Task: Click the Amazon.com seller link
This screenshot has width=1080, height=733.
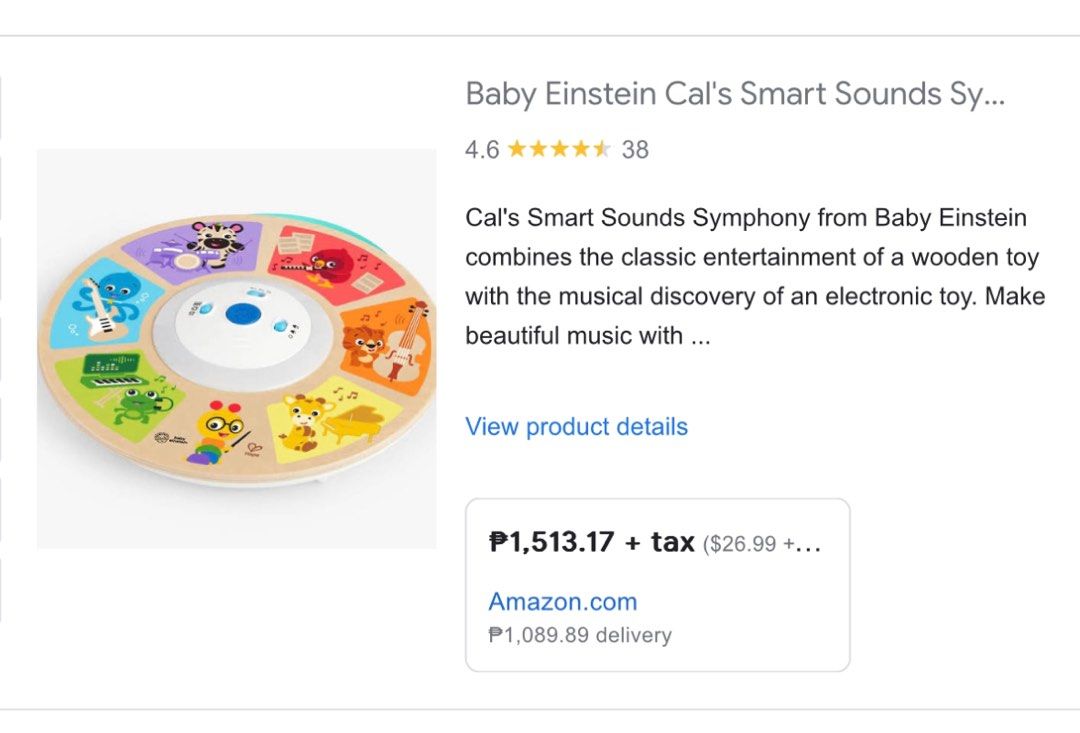Action: [562, 601]
